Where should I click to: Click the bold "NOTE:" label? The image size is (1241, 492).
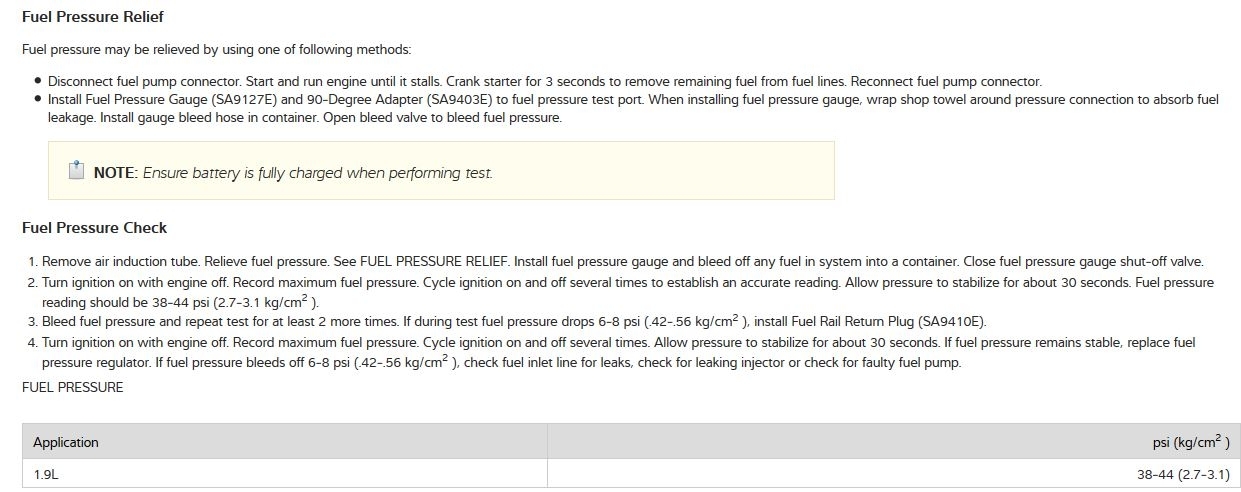coord(115,173)
